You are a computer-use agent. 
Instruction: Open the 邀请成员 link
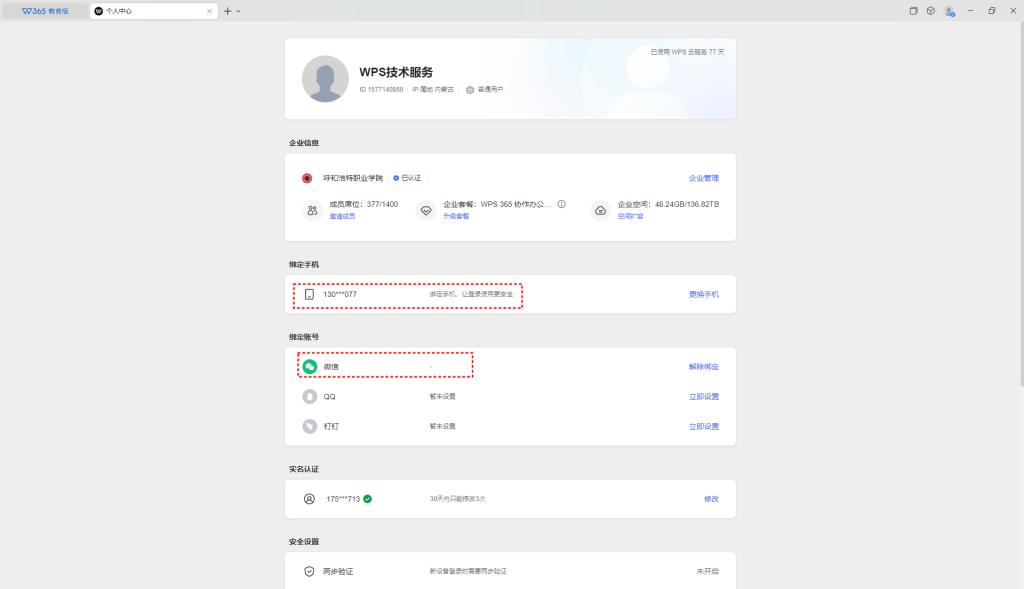coord(342,216)
